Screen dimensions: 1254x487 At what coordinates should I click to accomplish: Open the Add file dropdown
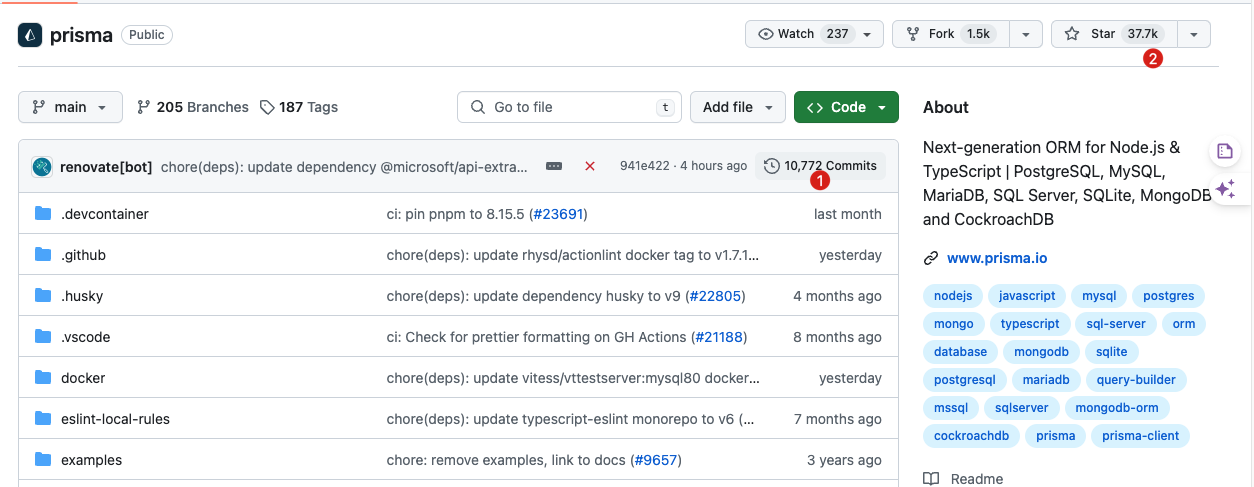pyautogui.click(x=738, y=107)
